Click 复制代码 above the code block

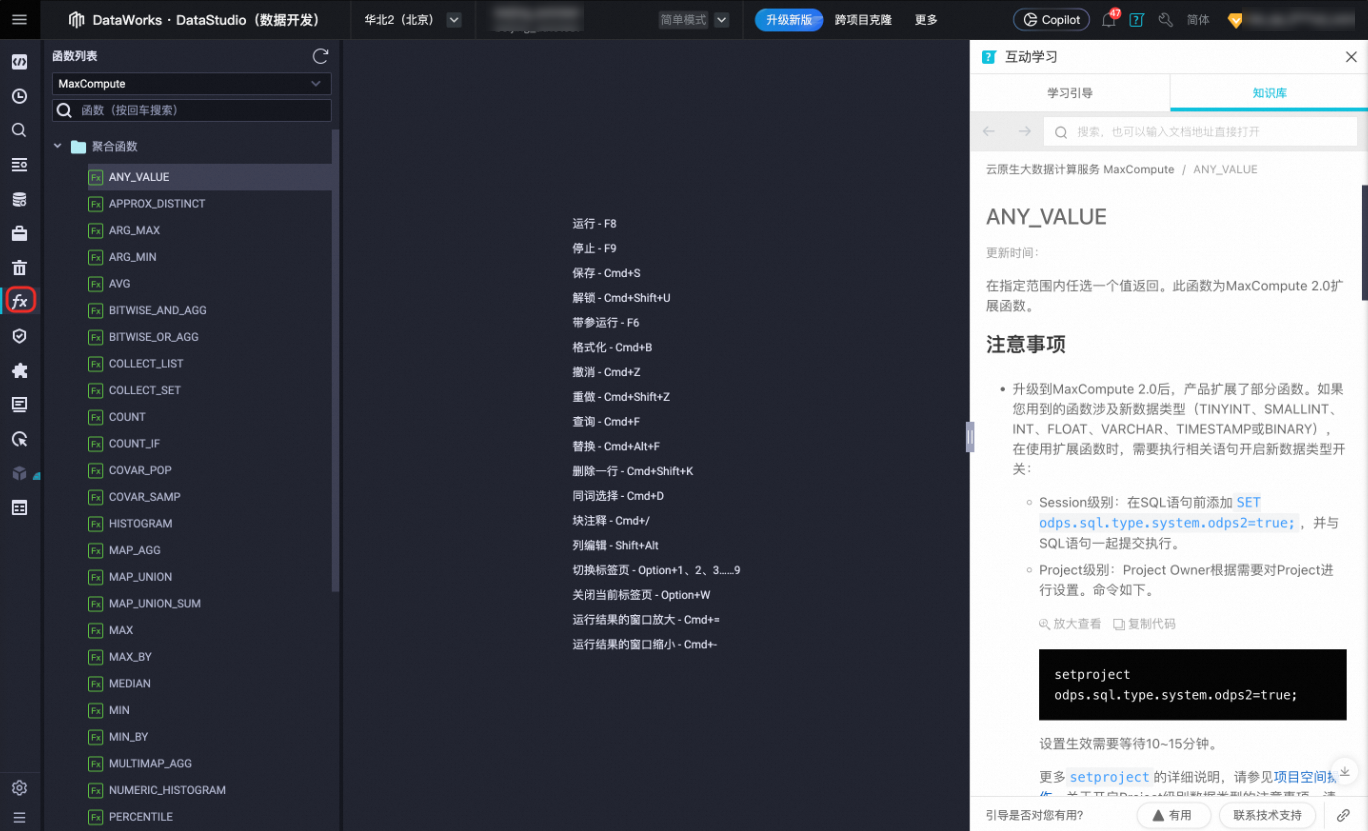pos(1144,624)
